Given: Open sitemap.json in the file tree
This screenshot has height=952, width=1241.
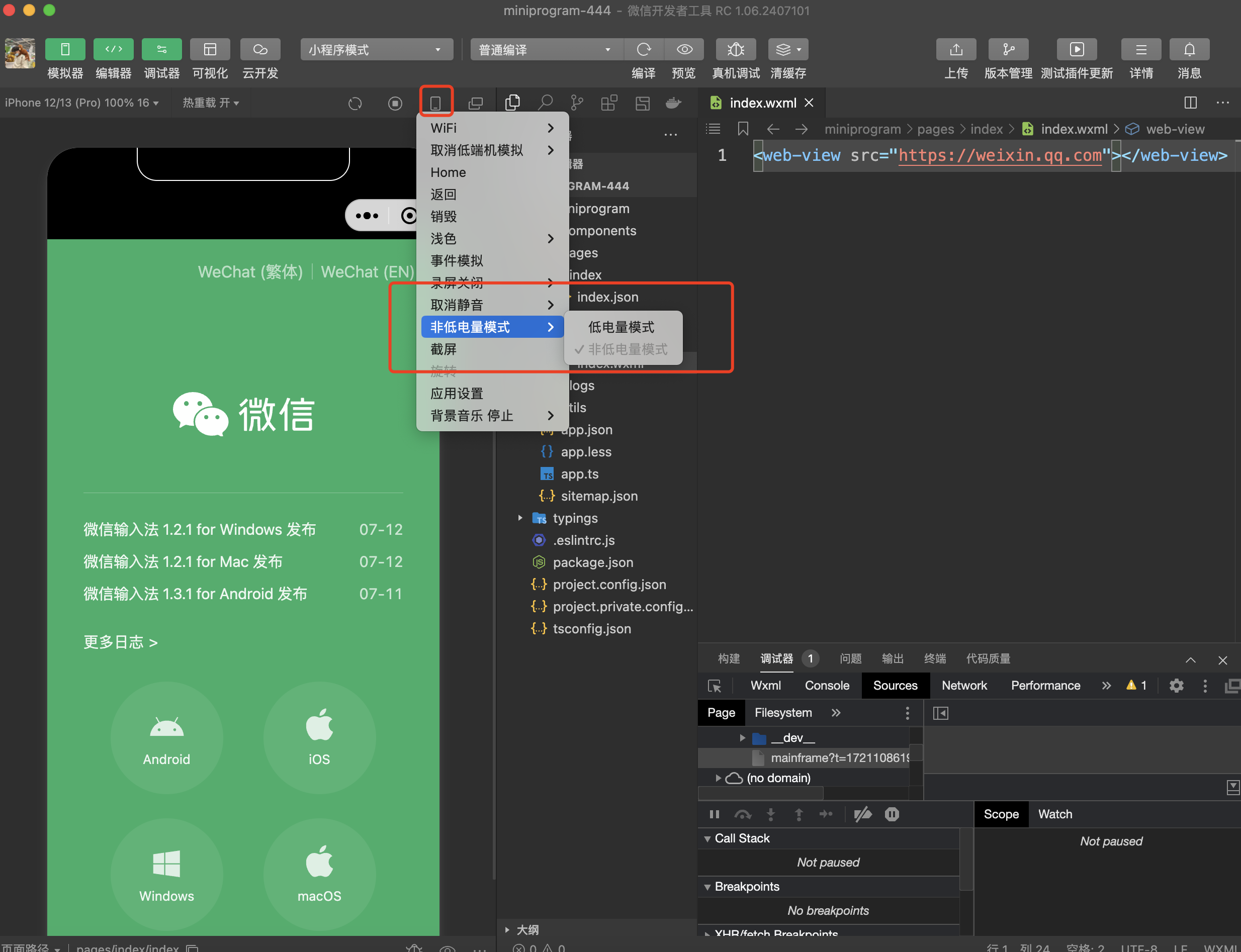Looking at the screenshot, I should [599, 496].
